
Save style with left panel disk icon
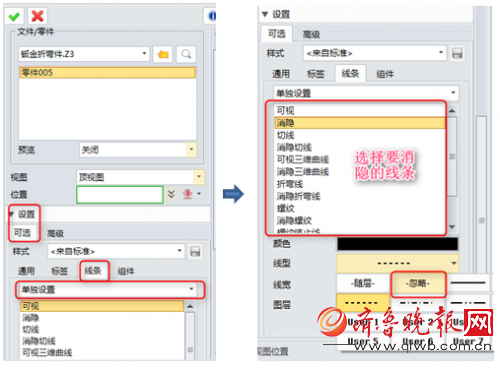pyautogui.click(x=195, y=251)
